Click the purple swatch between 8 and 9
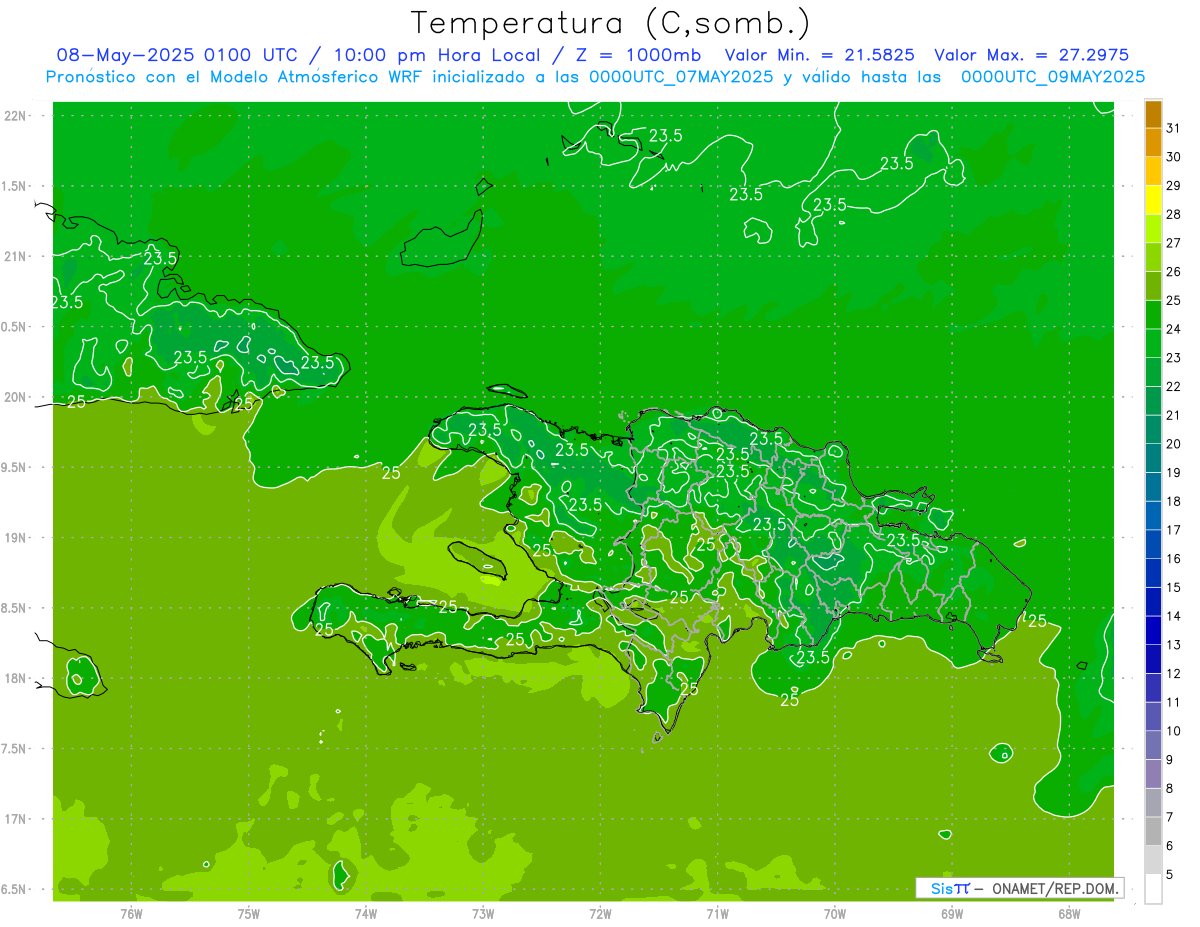 (1153, 774)
